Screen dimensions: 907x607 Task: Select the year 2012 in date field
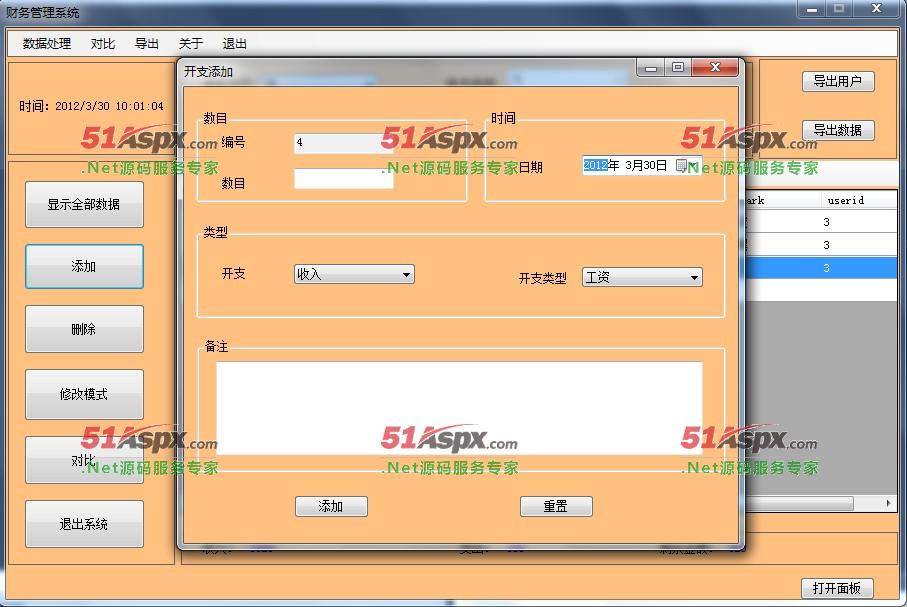pyautogui.click(x=595, y=165)
